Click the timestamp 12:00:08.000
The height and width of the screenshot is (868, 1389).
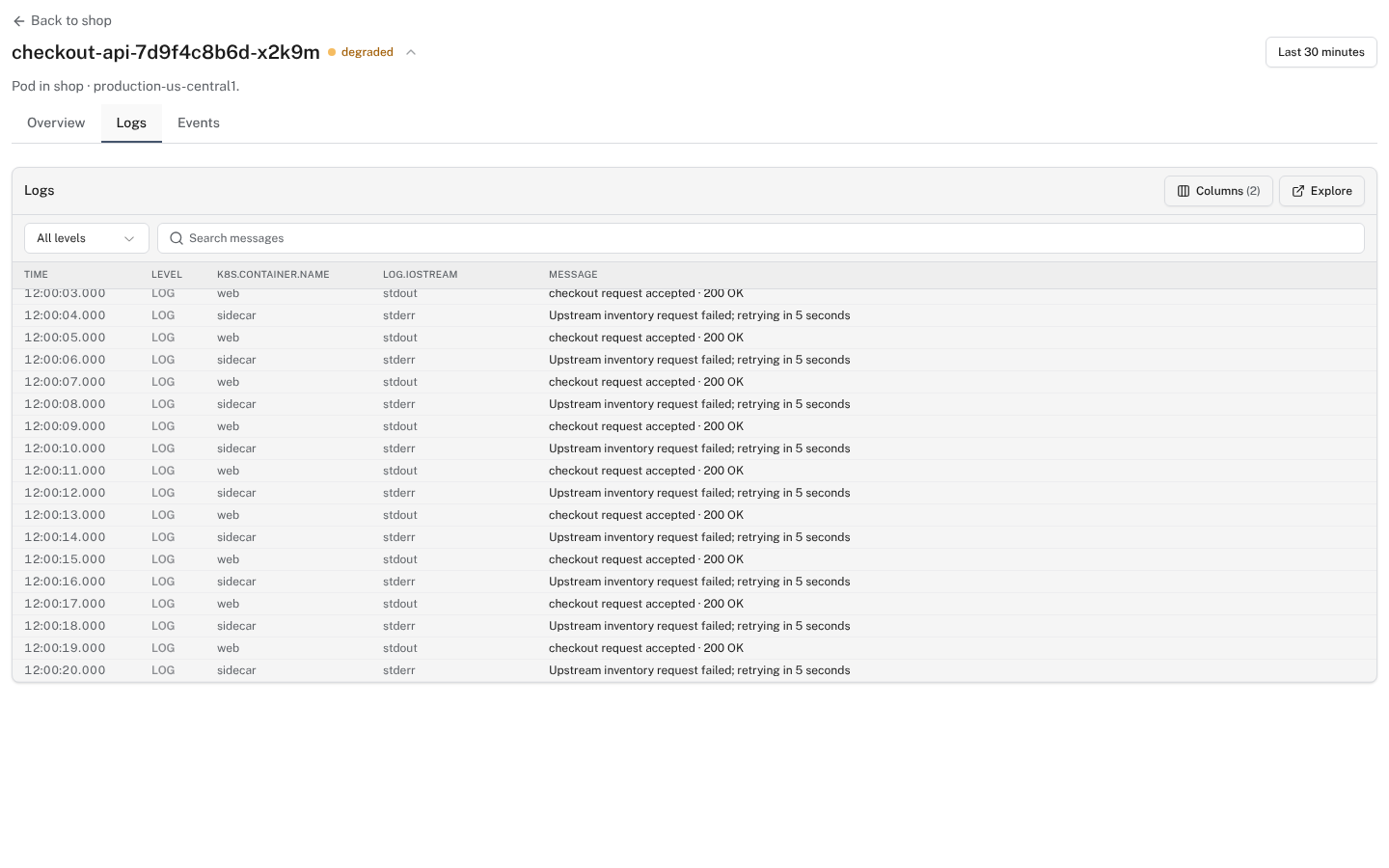coord(65,404)
